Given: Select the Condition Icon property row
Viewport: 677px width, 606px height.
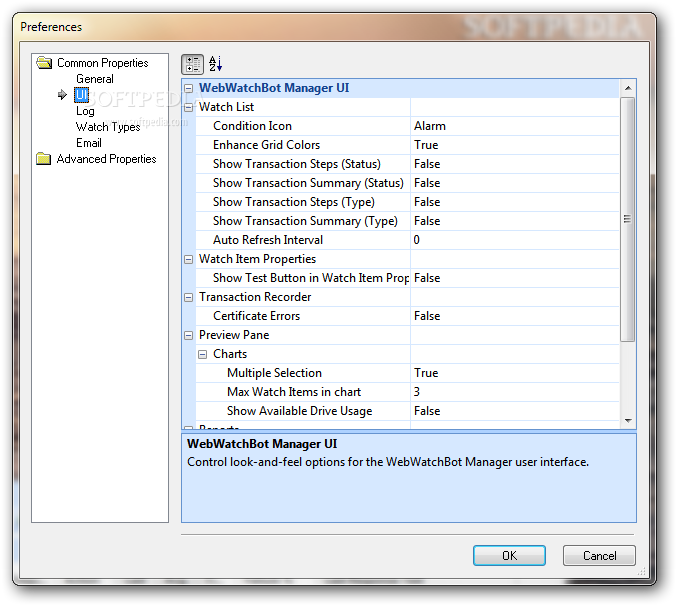Looking at the screenshot, I should [407, 126].
